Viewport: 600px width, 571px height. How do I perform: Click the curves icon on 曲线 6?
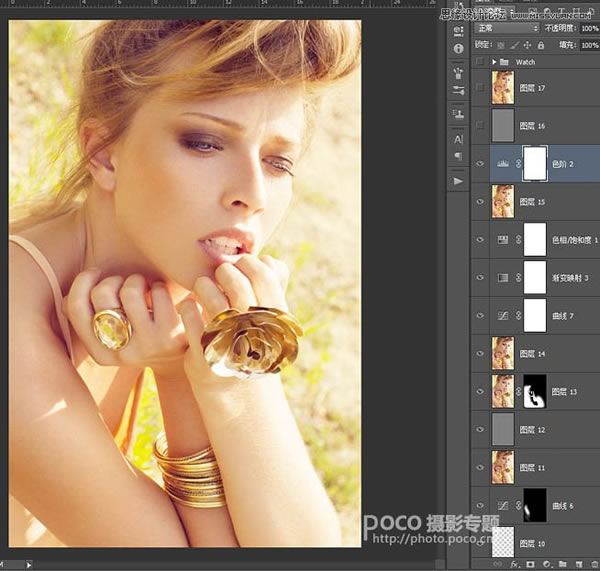pos(503,506)
